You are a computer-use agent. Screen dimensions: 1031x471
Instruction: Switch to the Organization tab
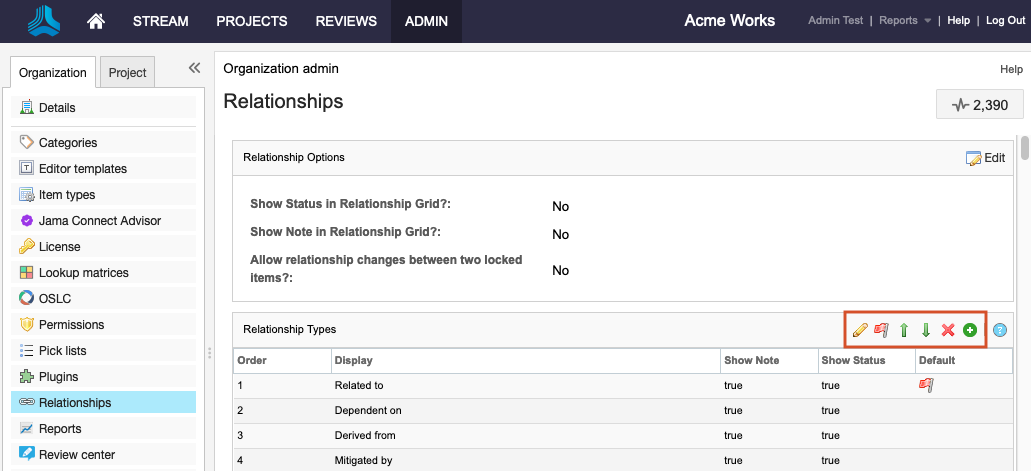coord(53,72)
